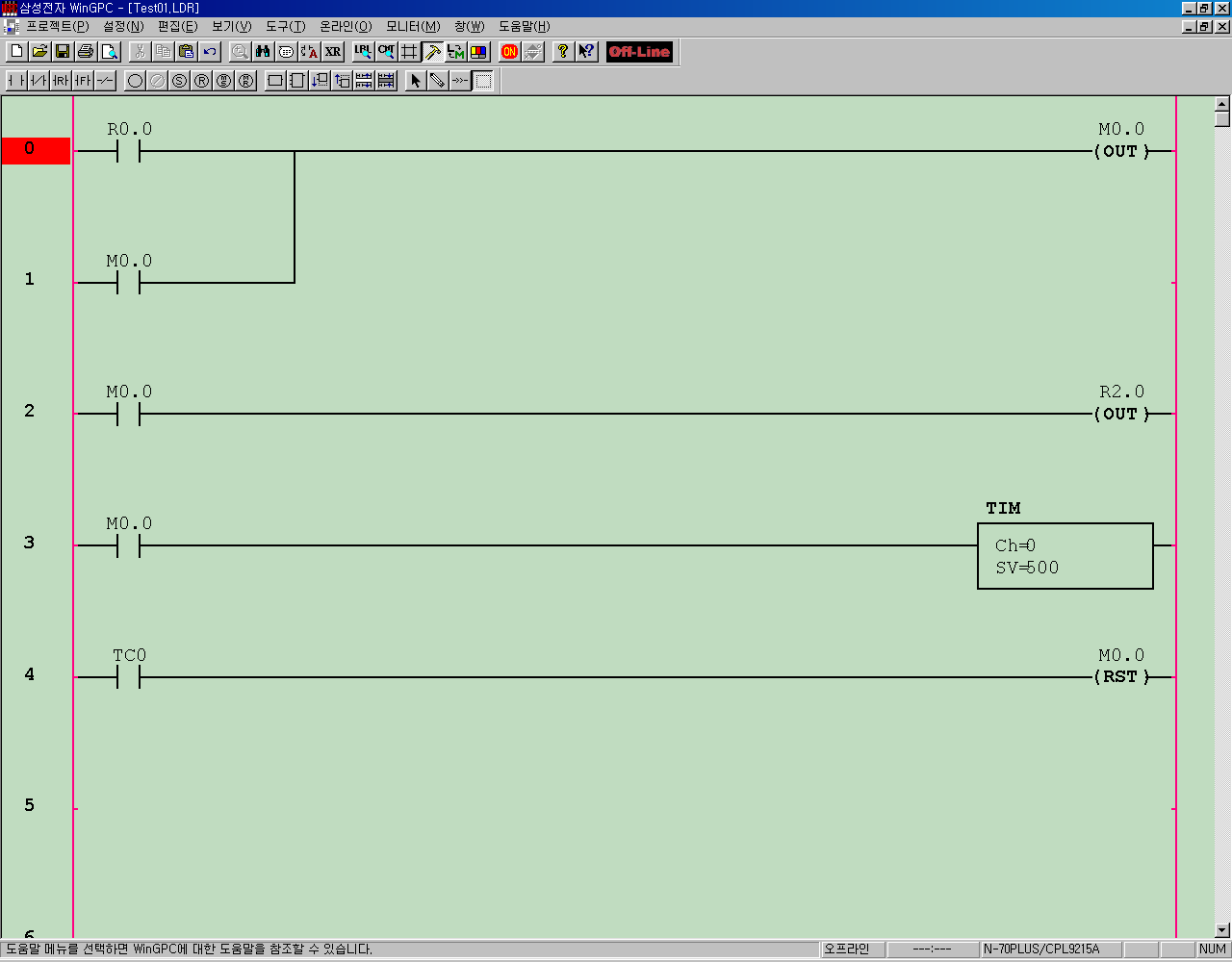Screen dimensions: 1232x962
Task: Open the 모니터(M) menu
Action: (x=413, y=26)
